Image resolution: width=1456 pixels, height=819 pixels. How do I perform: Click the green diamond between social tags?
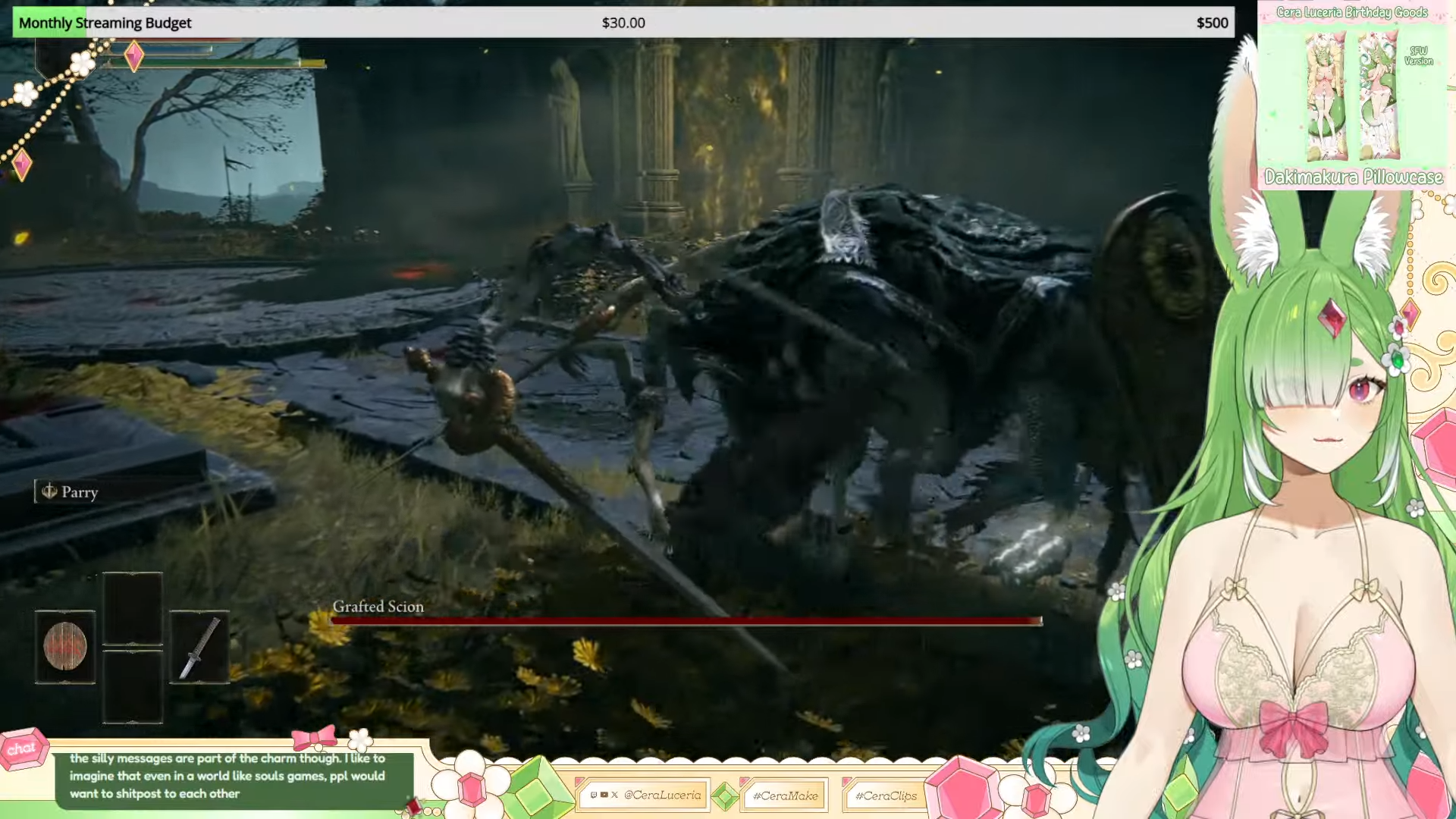pos(726,796)
